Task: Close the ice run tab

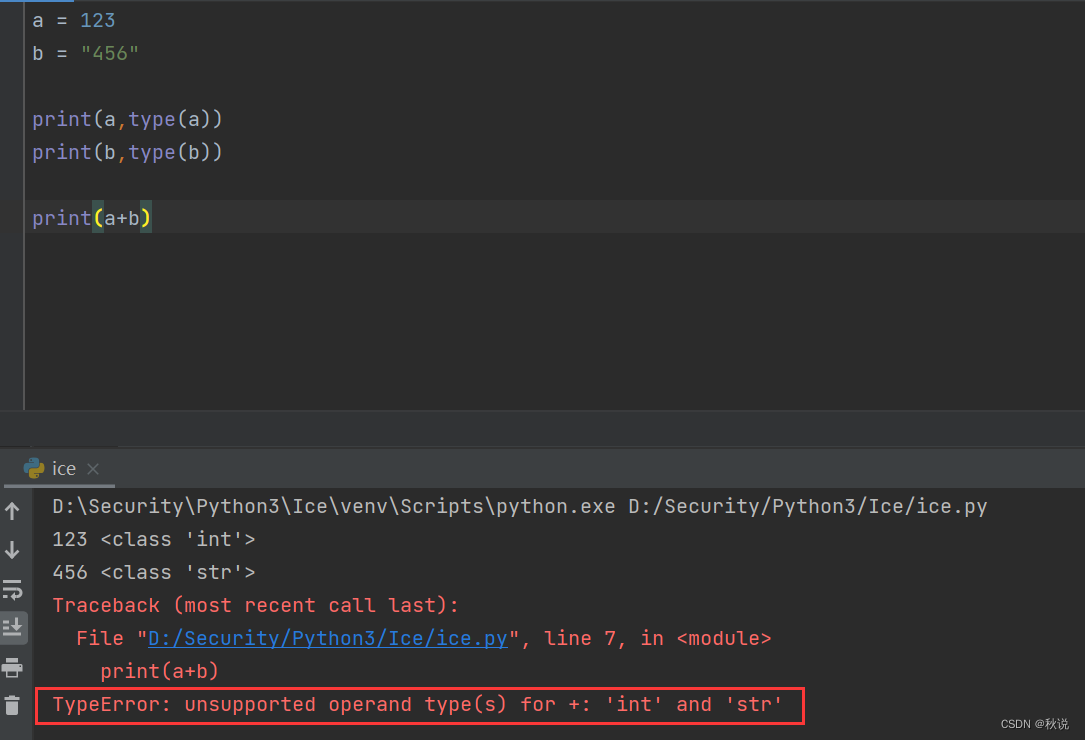Action: [93, 469]
